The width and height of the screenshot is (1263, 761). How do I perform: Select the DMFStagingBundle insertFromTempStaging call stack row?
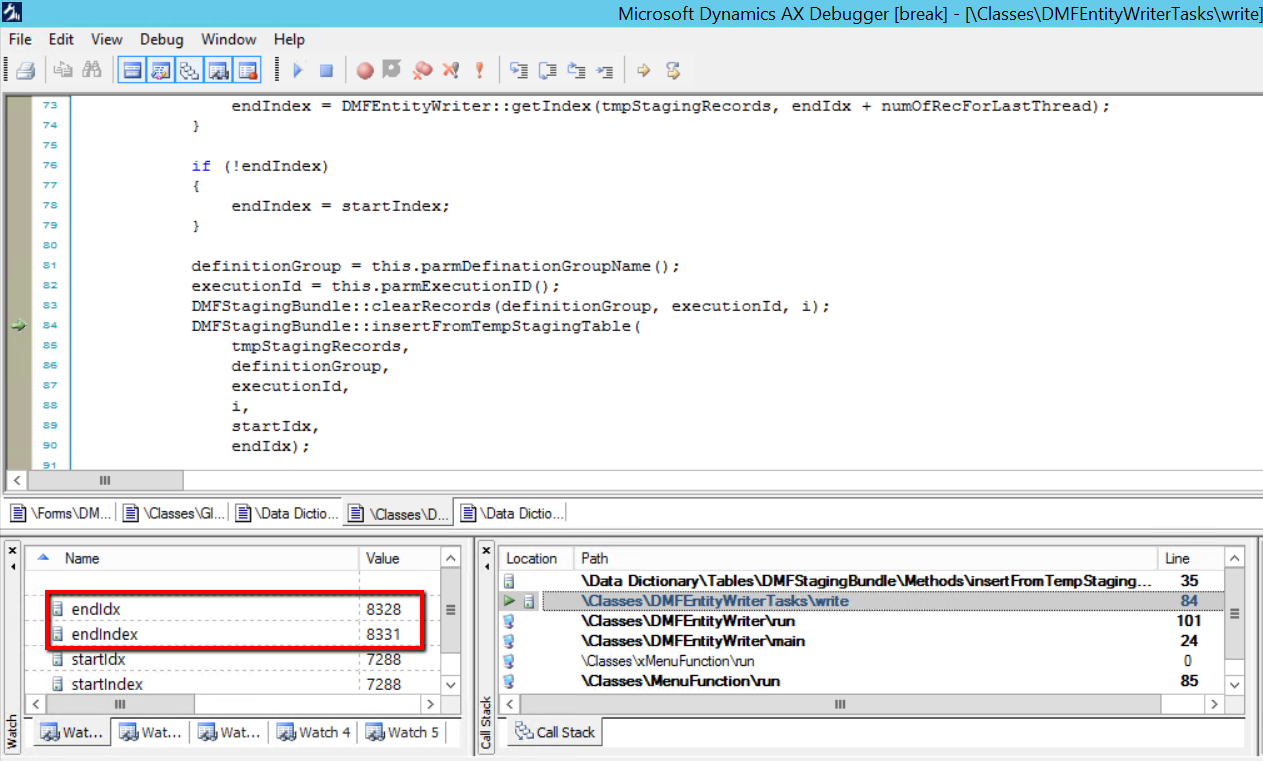point(862,580)
